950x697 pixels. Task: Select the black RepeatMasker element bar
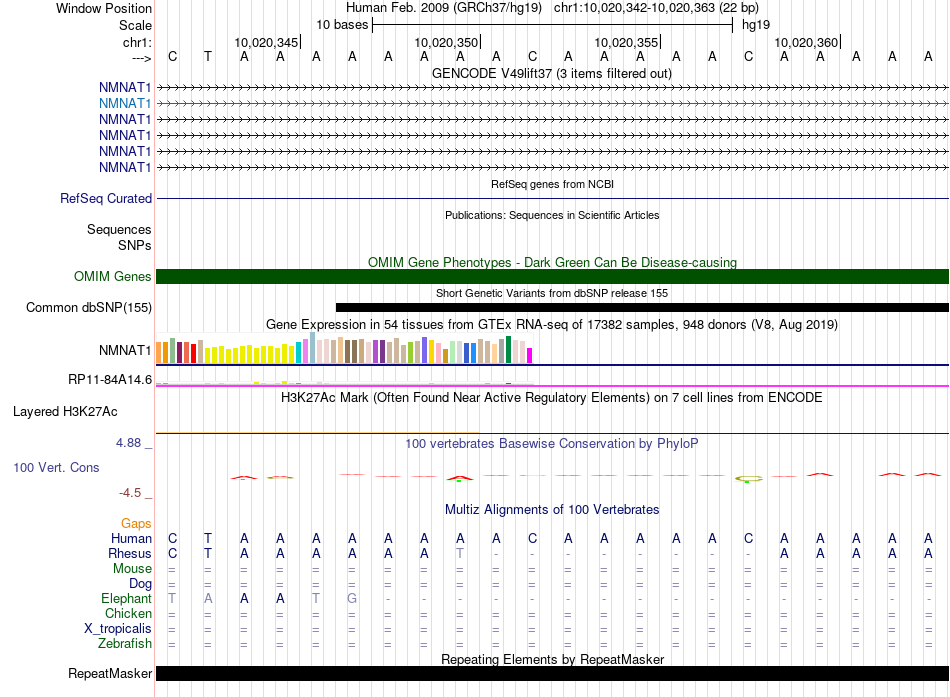(552, 673)
